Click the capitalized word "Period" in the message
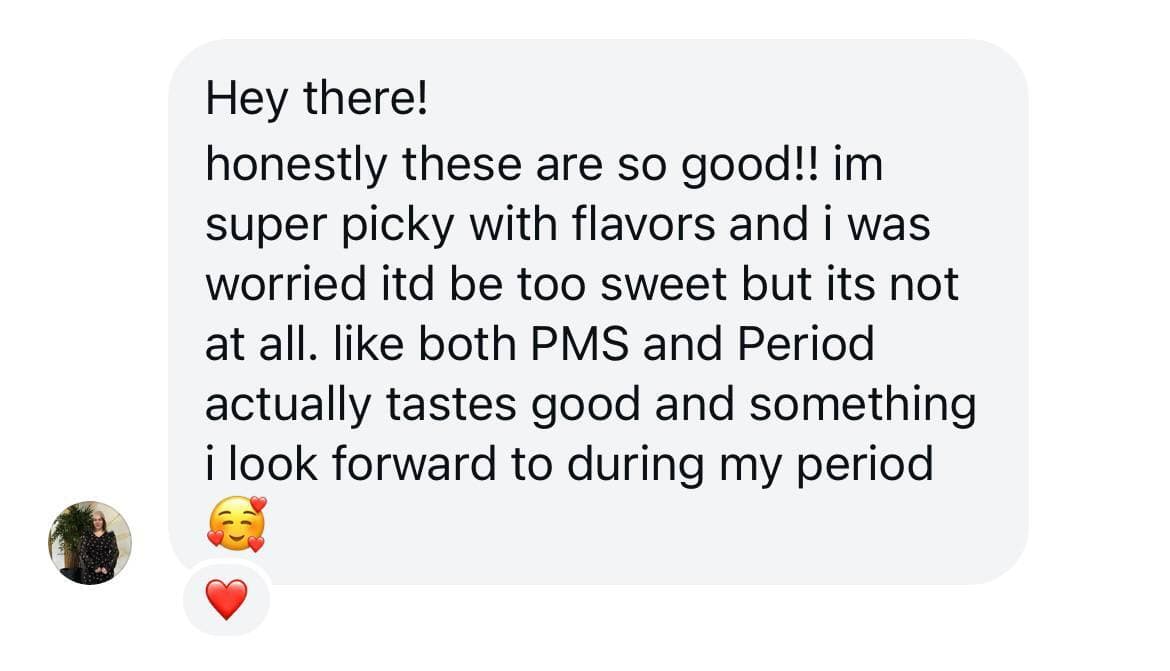 [806, 345]
